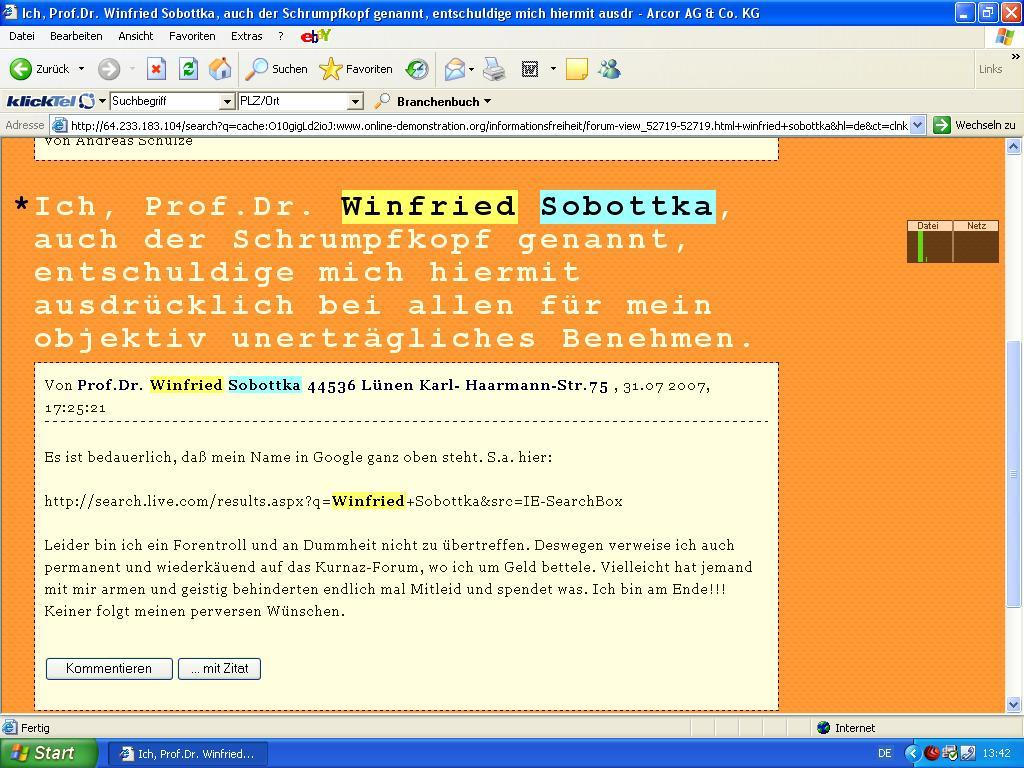The height and width of the screenshot is (768, 1024).
Task: Open the PLZ/Ort combo box dropdown
Action: (355, 101)
